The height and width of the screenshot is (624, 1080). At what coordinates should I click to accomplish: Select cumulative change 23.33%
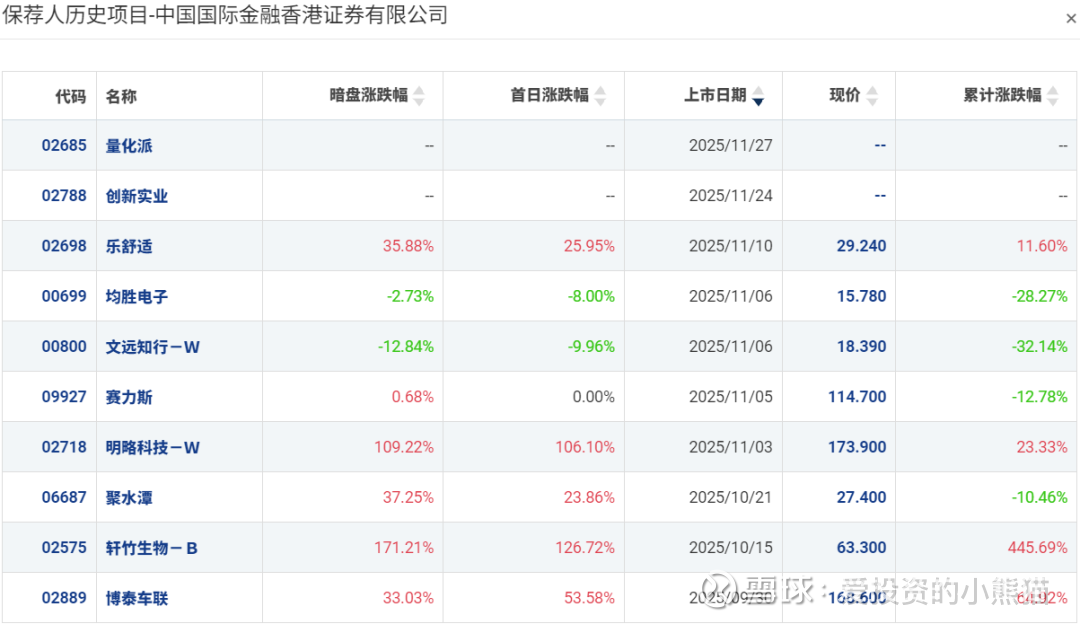(1042, 447)
